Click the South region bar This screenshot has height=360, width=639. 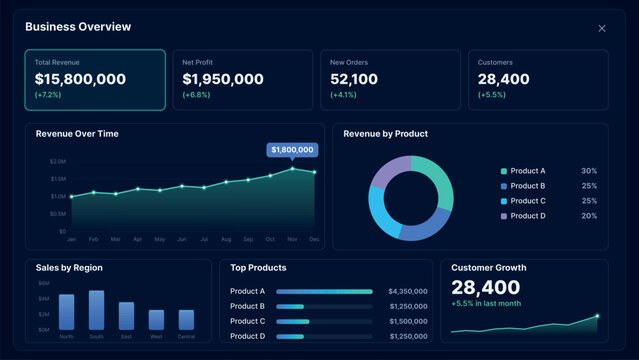[x=97, y=310]
